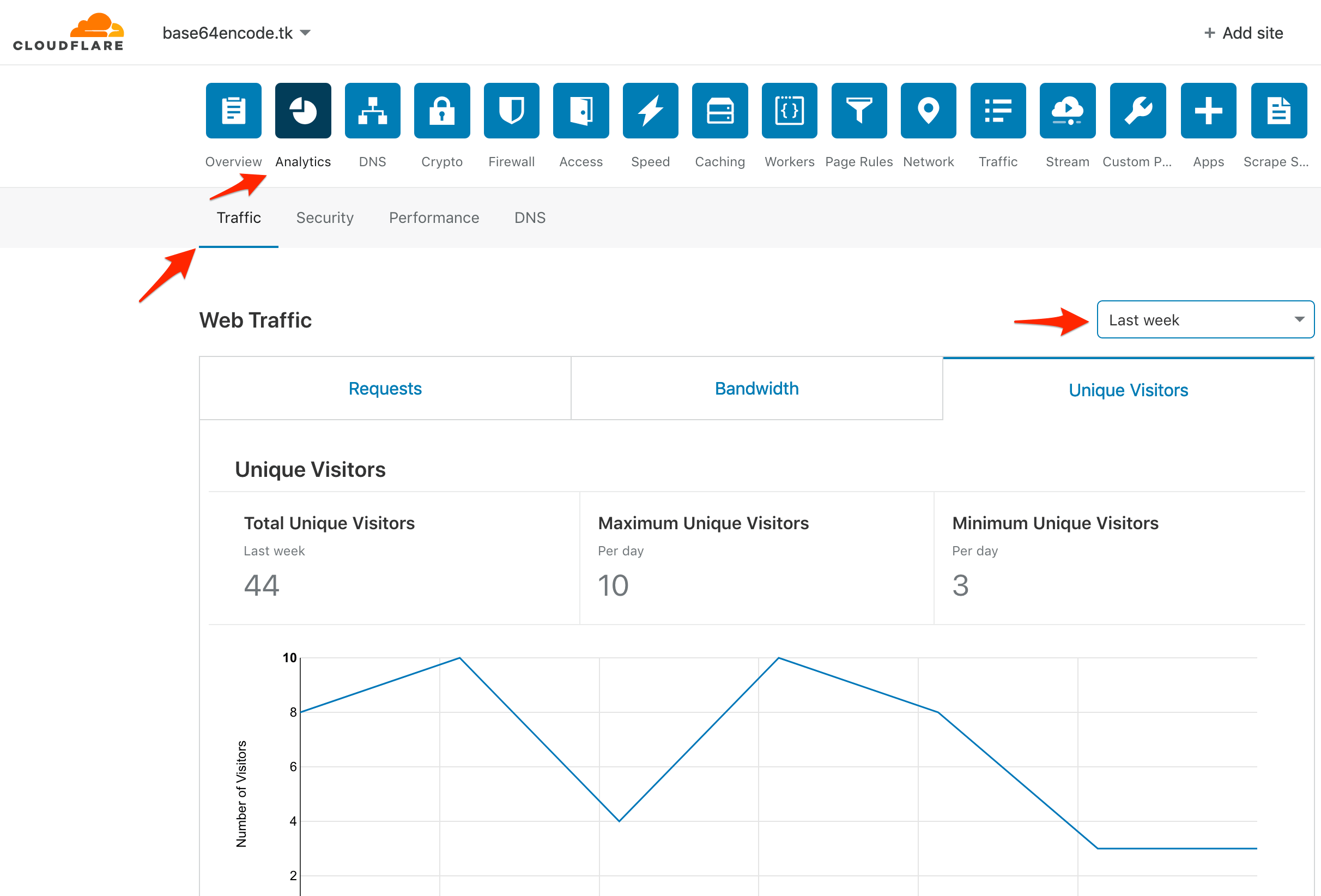
Task: Open the Stream section
Action: [x=1067, y=110]
